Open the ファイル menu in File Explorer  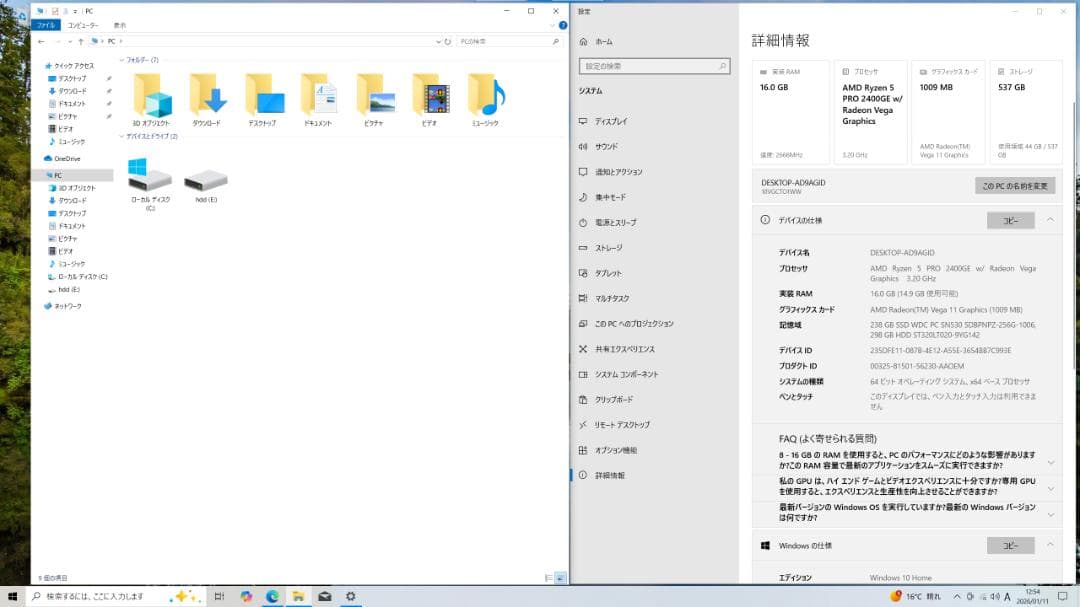[x=46, y=25]
